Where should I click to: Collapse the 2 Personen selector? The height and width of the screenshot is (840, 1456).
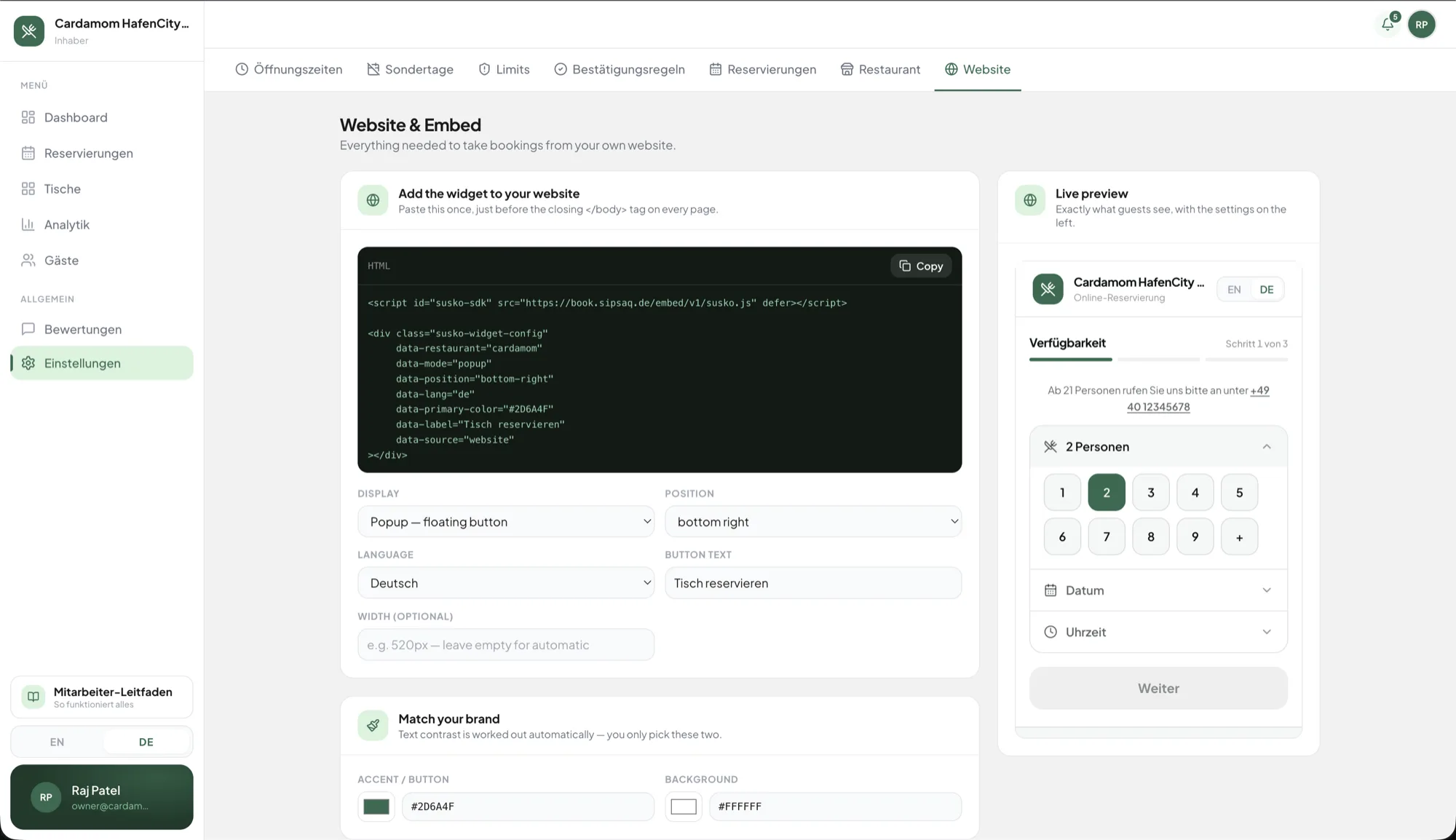1158,446
